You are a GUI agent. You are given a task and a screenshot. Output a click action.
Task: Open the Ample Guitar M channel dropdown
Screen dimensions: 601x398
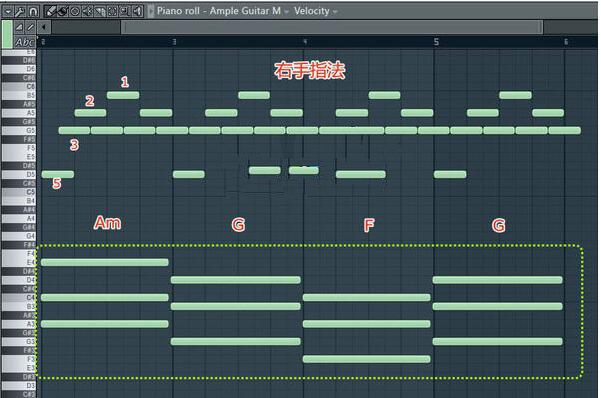tap(287, 12)
